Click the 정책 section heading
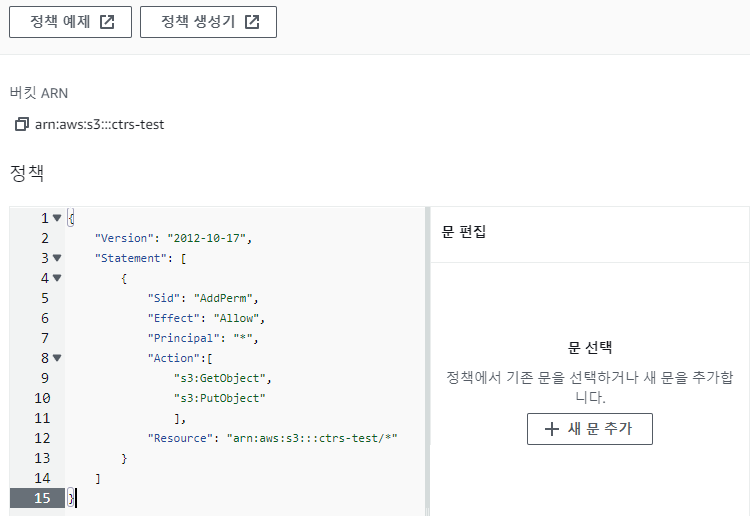 click(x=27, y=173)
